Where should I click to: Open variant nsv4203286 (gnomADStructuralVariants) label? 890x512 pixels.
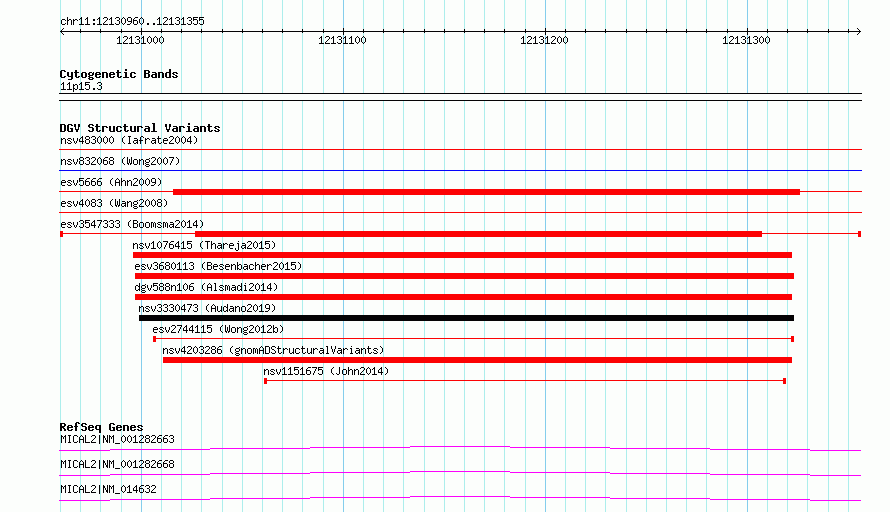click(273, 350)
